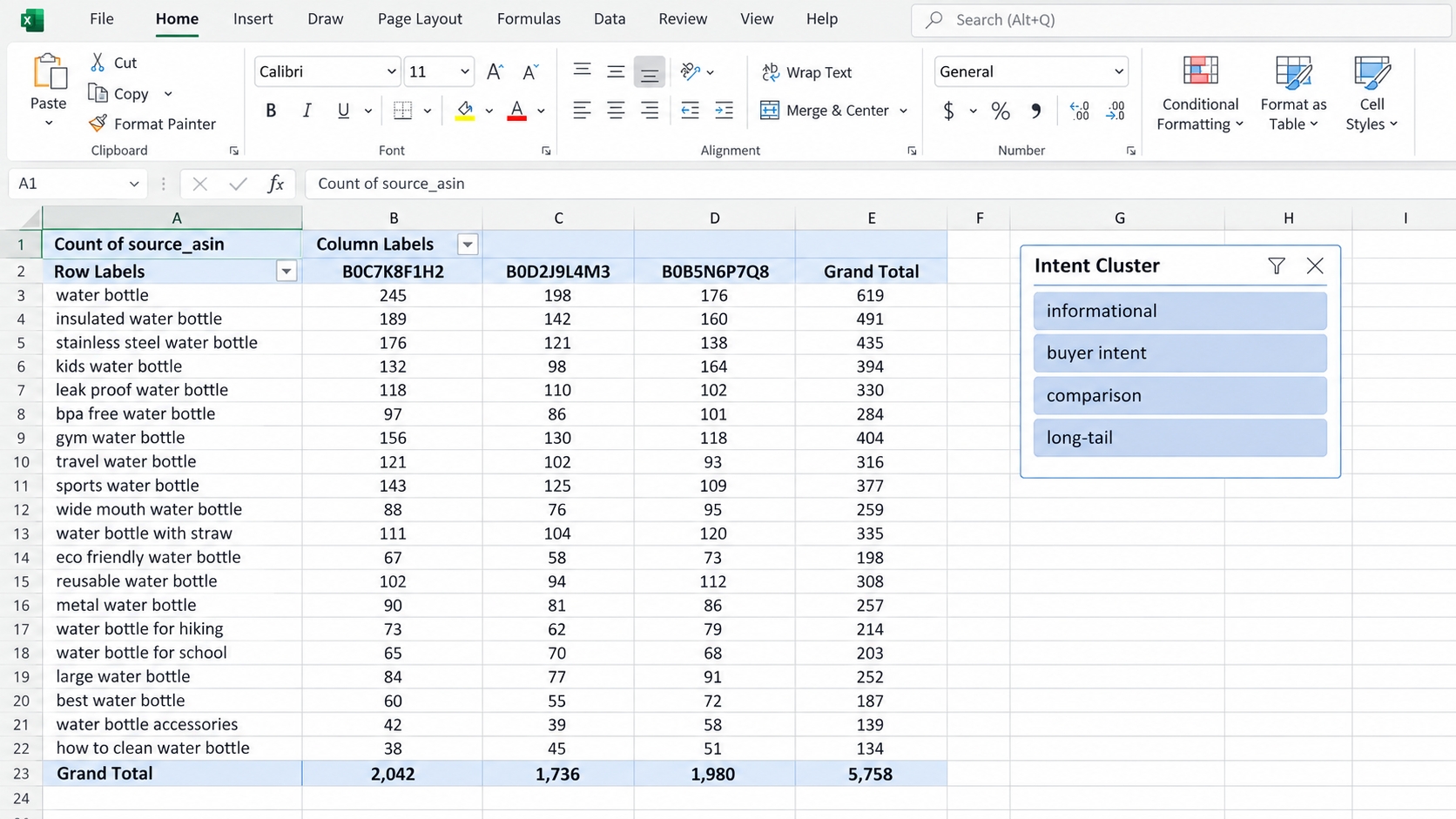Clear Intent Cluster slicer filter
1456x819 pixels.
1277,265
